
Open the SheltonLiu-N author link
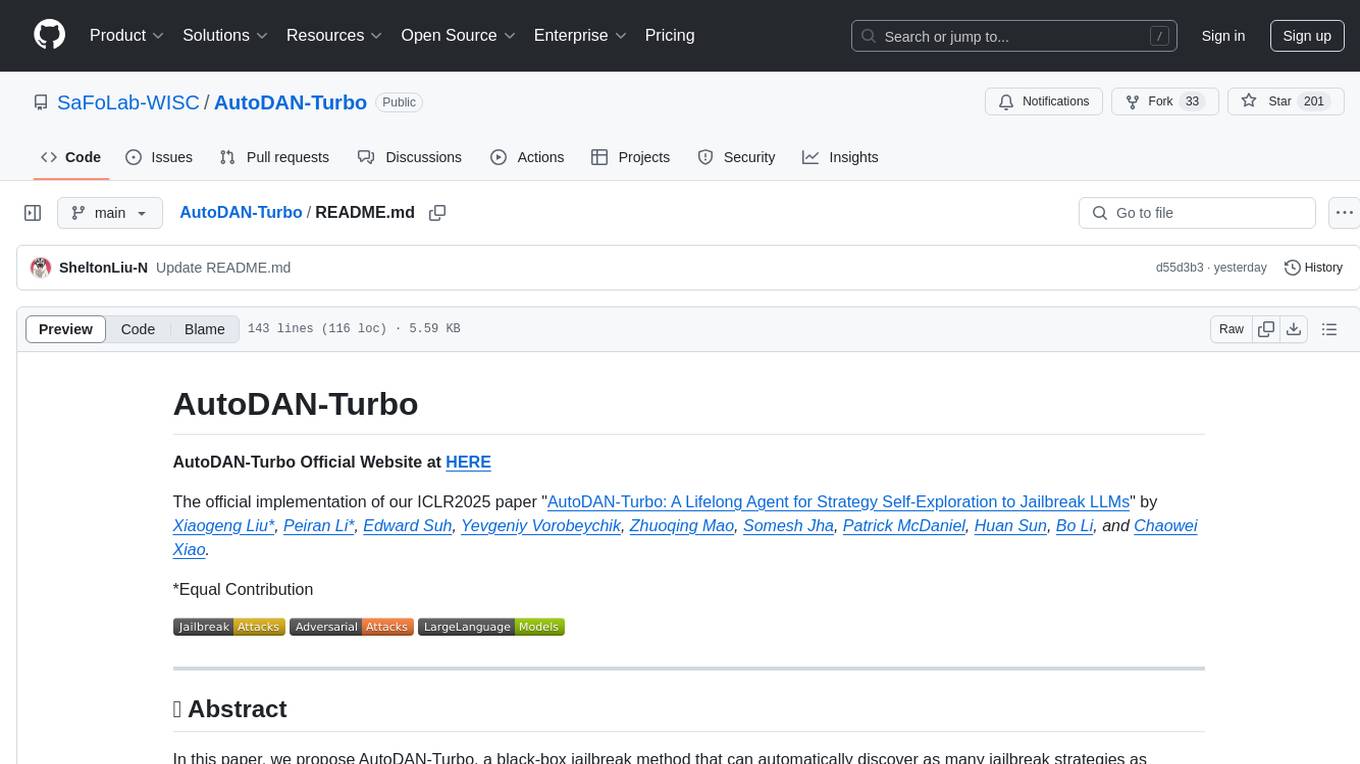pos(103,268)
